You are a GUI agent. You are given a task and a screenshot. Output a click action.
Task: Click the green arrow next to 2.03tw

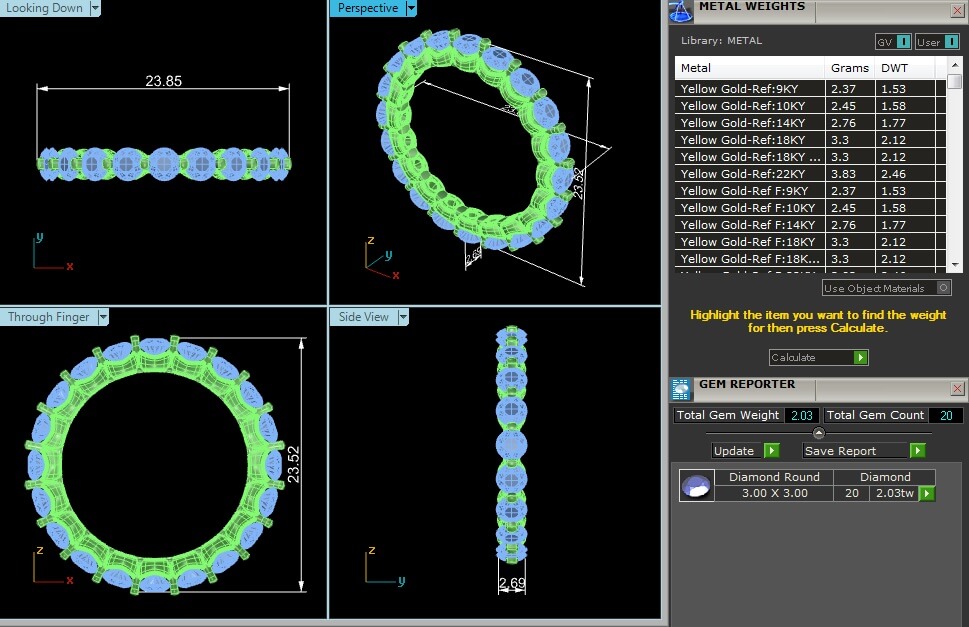[927, 493]
